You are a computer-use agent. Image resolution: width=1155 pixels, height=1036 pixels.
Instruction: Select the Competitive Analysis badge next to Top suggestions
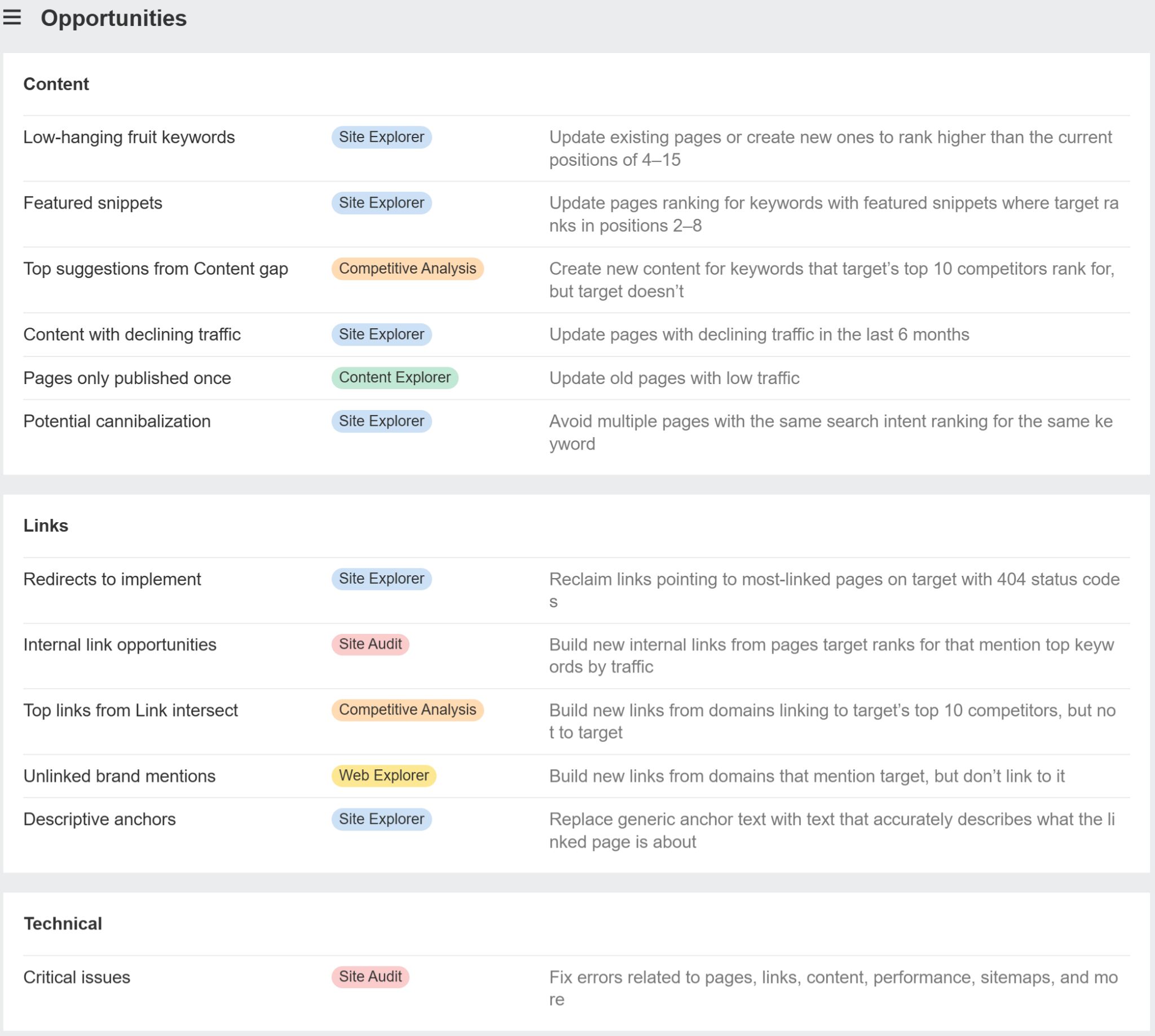point(407,268)
